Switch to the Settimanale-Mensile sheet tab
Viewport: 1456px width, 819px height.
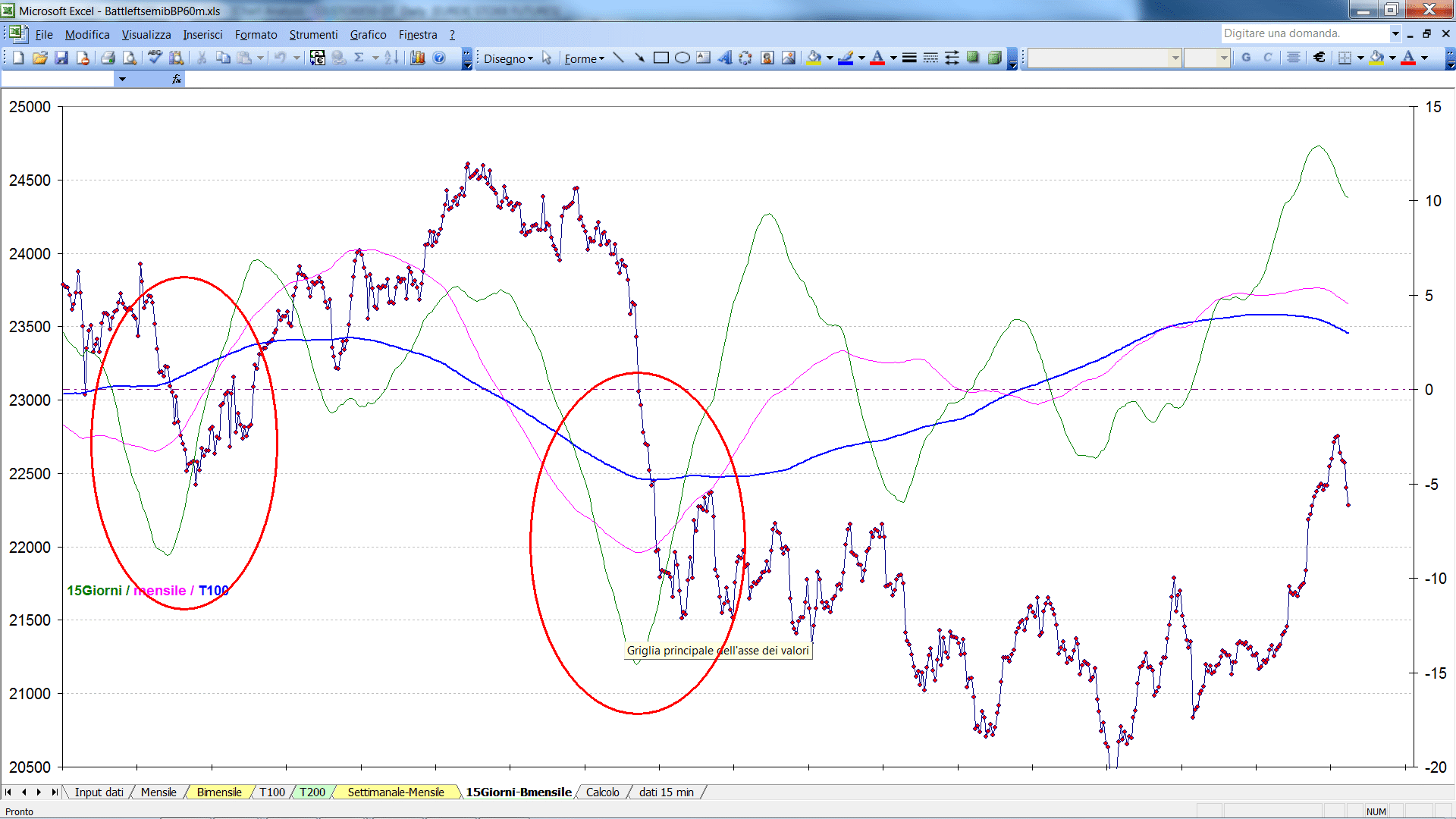coord(396,792)
